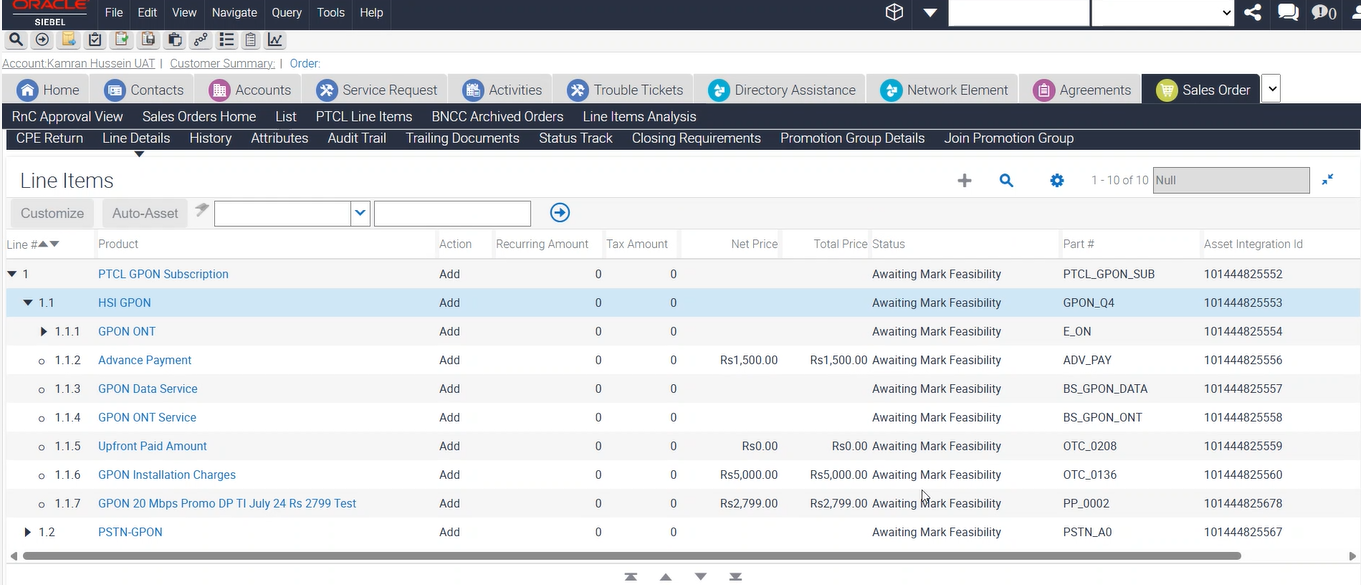Open the Advance Payment product link
The width and height of the screenshot is (1361, 585).
click(x=145, y=360)
